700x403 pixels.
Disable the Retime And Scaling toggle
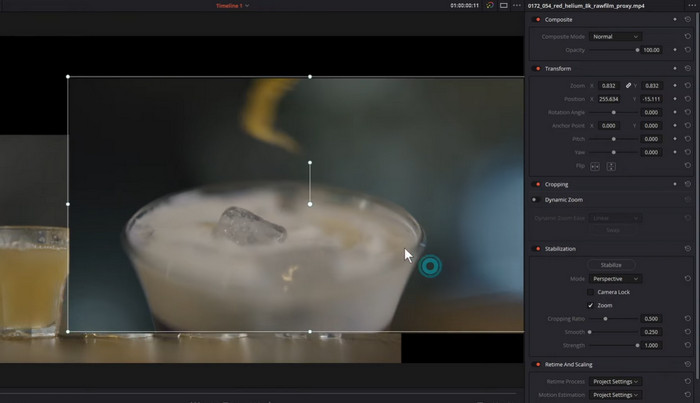(x=536, y=365)
